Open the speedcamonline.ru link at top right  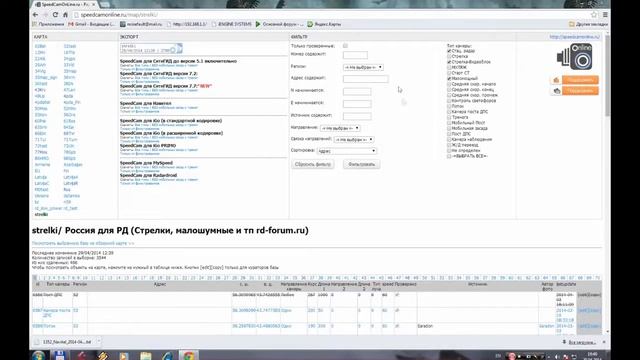(574, 37)
